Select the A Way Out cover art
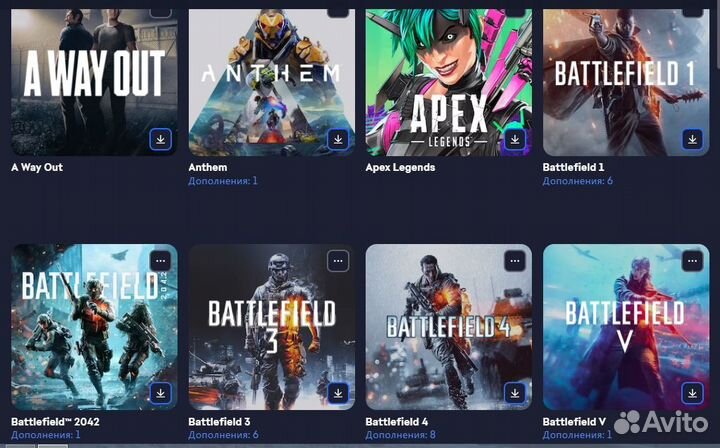This screenshot has height=448, width=720. coord(95,82)
